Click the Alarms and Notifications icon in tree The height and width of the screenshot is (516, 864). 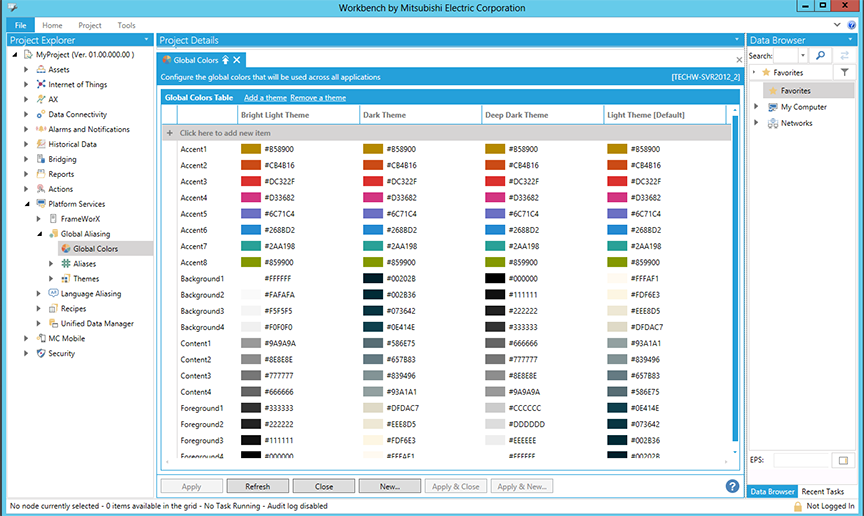(x=40, y=129)
